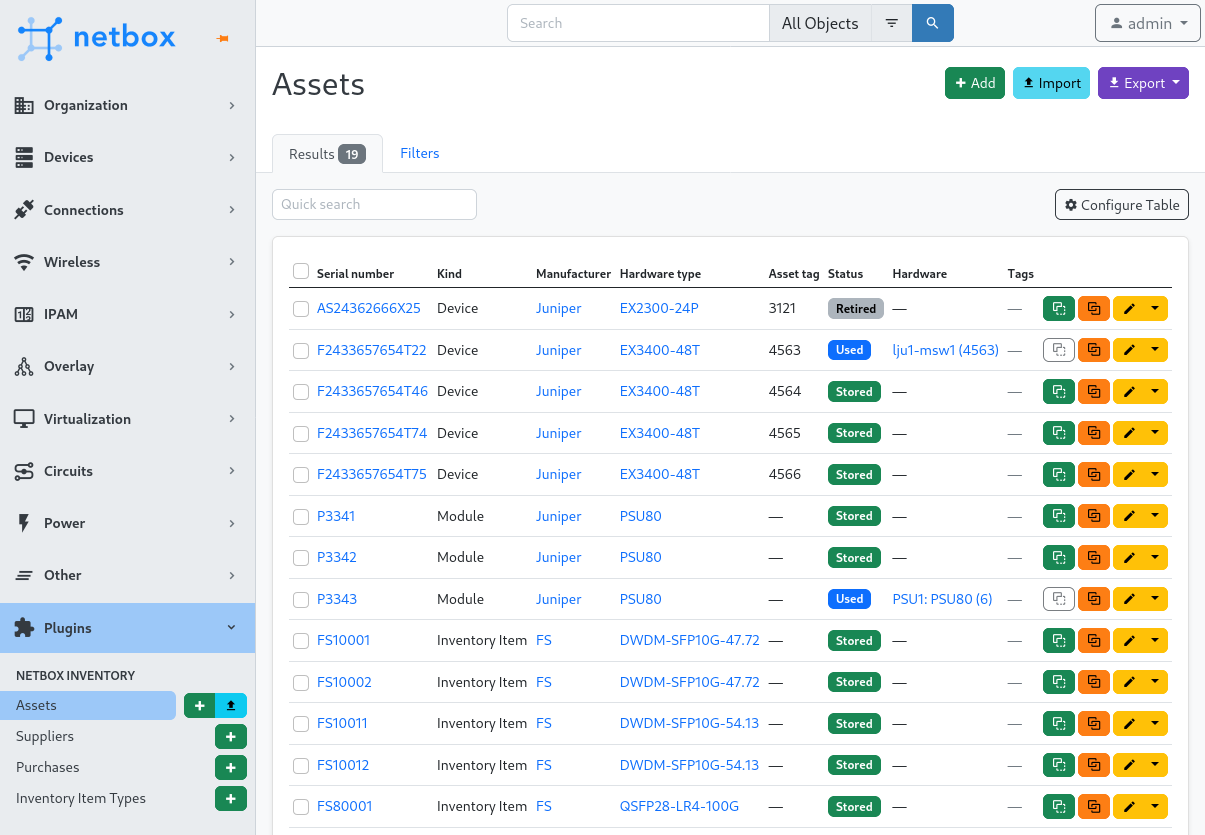The image size is (1205, 835).
Task: Open the All Objects search scope dropdown
Action: [820, 23]
